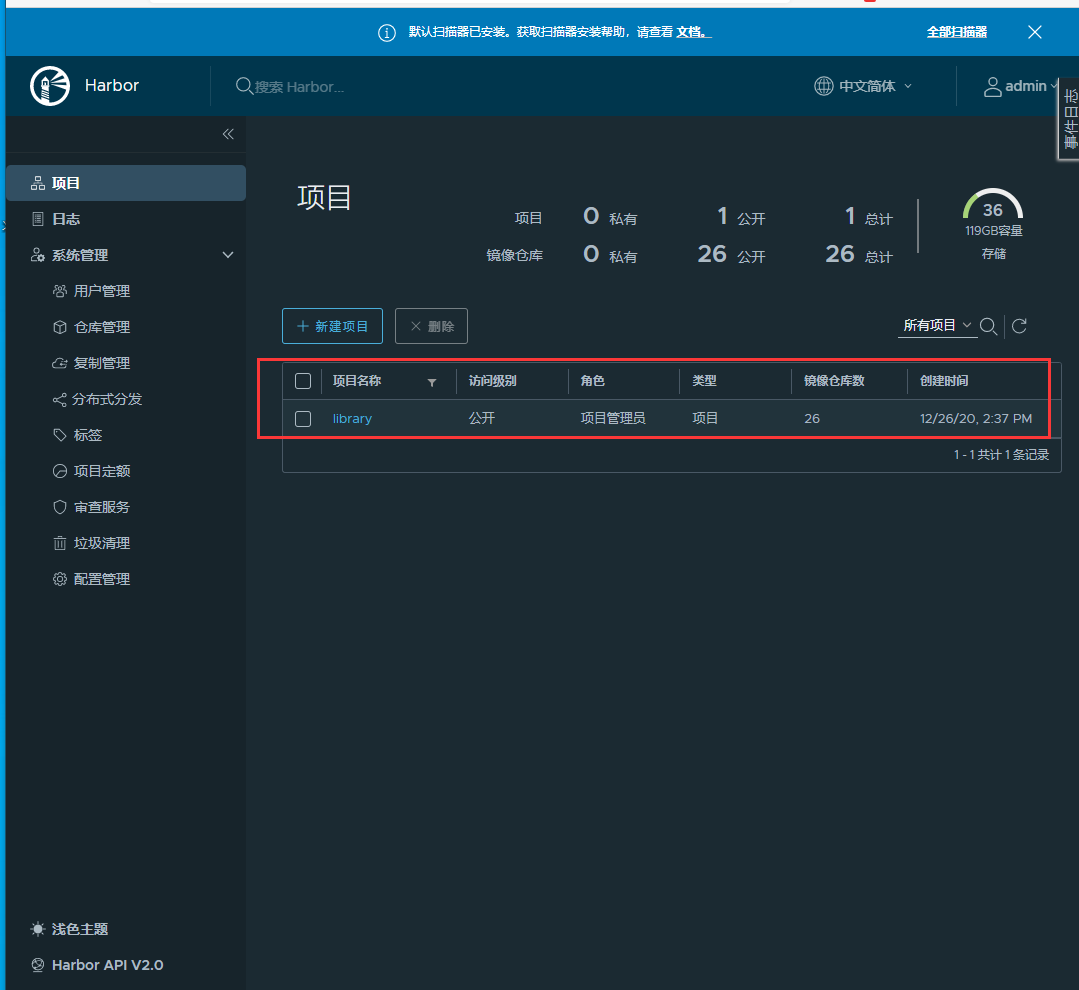The width and height of the screenshot is (1079, 990).
Task: Click the 仓库管理 cube icon
Action: [60, 327]
